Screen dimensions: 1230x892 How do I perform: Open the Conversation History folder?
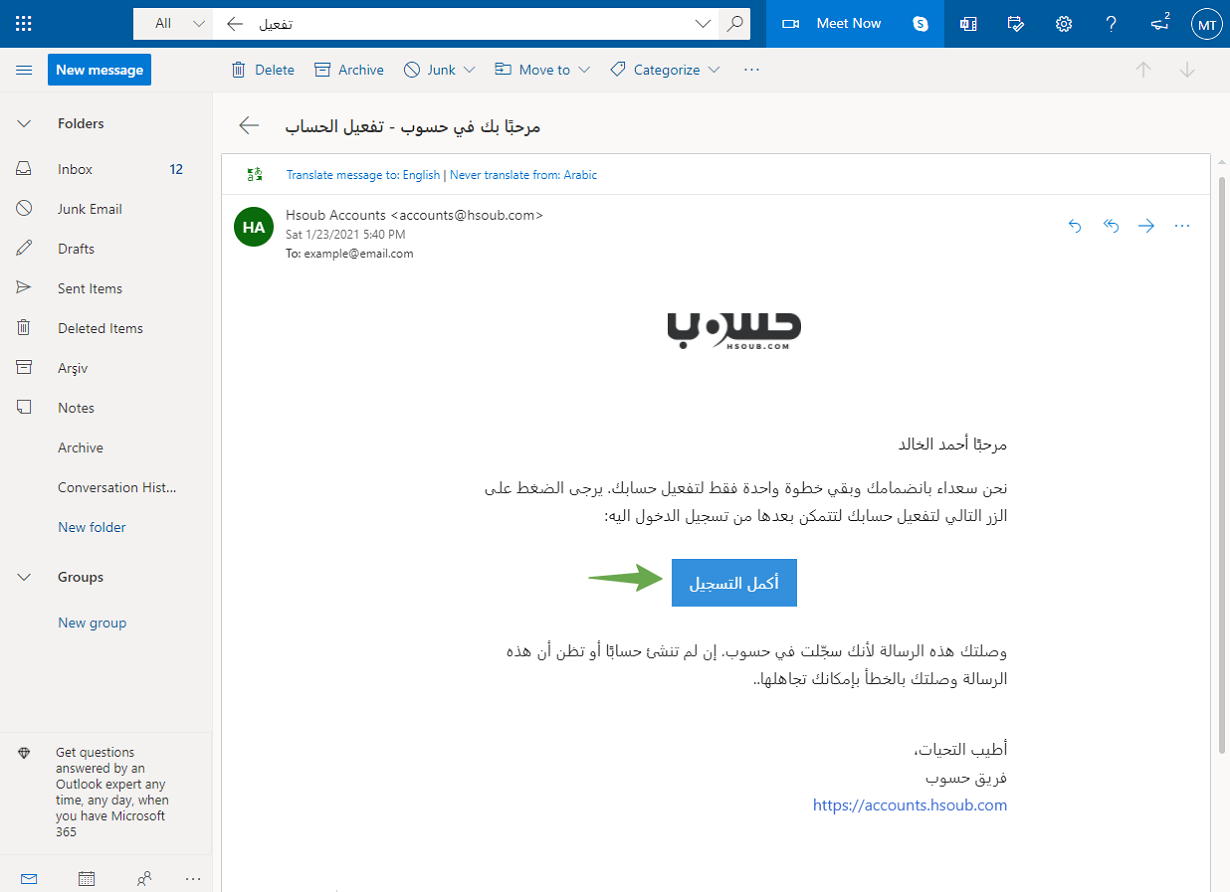pos(106,488)
